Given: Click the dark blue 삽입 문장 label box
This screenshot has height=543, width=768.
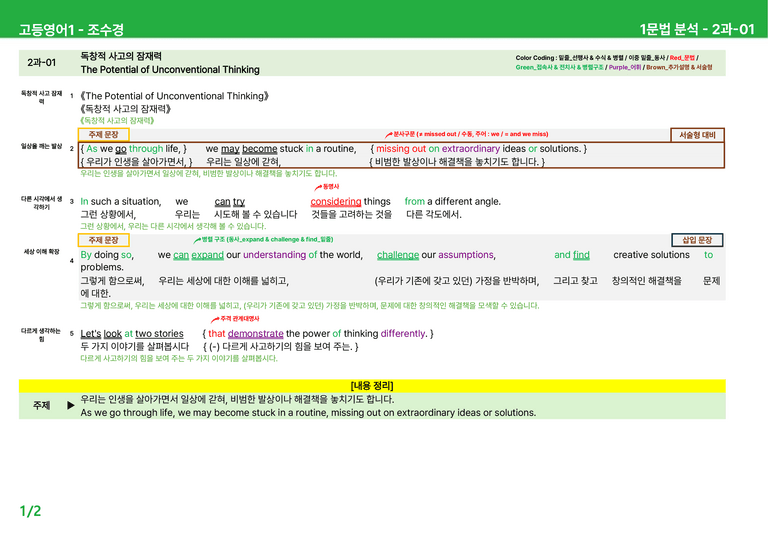Looking at the screenshot, I should coord(697,240).
